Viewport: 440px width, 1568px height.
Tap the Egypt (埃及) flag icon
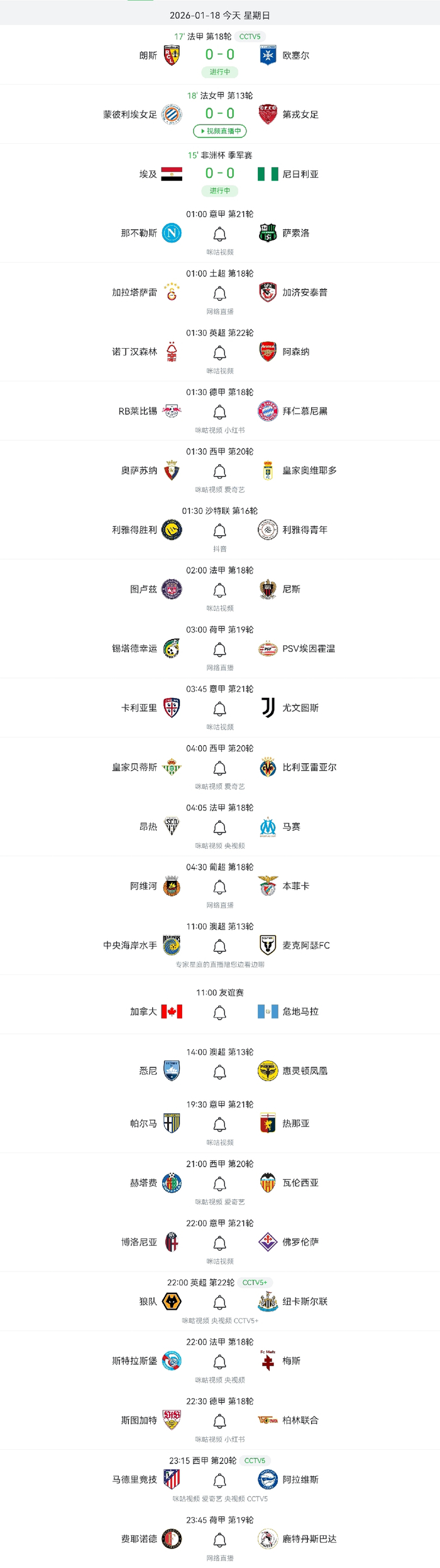[x=172, y=174]
